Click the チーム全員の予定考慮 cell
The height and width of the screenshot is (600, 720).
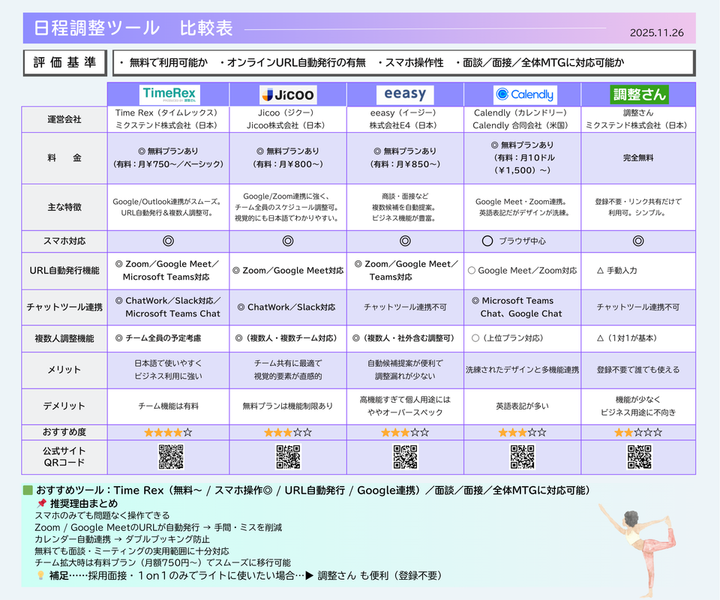(169, 338)
